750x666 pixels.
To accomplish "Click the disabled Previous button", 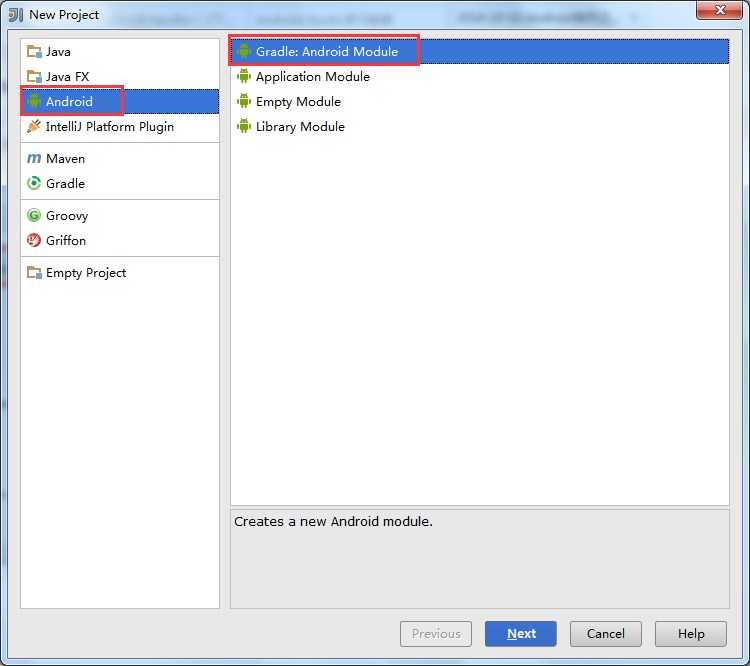I will (436, 633).
